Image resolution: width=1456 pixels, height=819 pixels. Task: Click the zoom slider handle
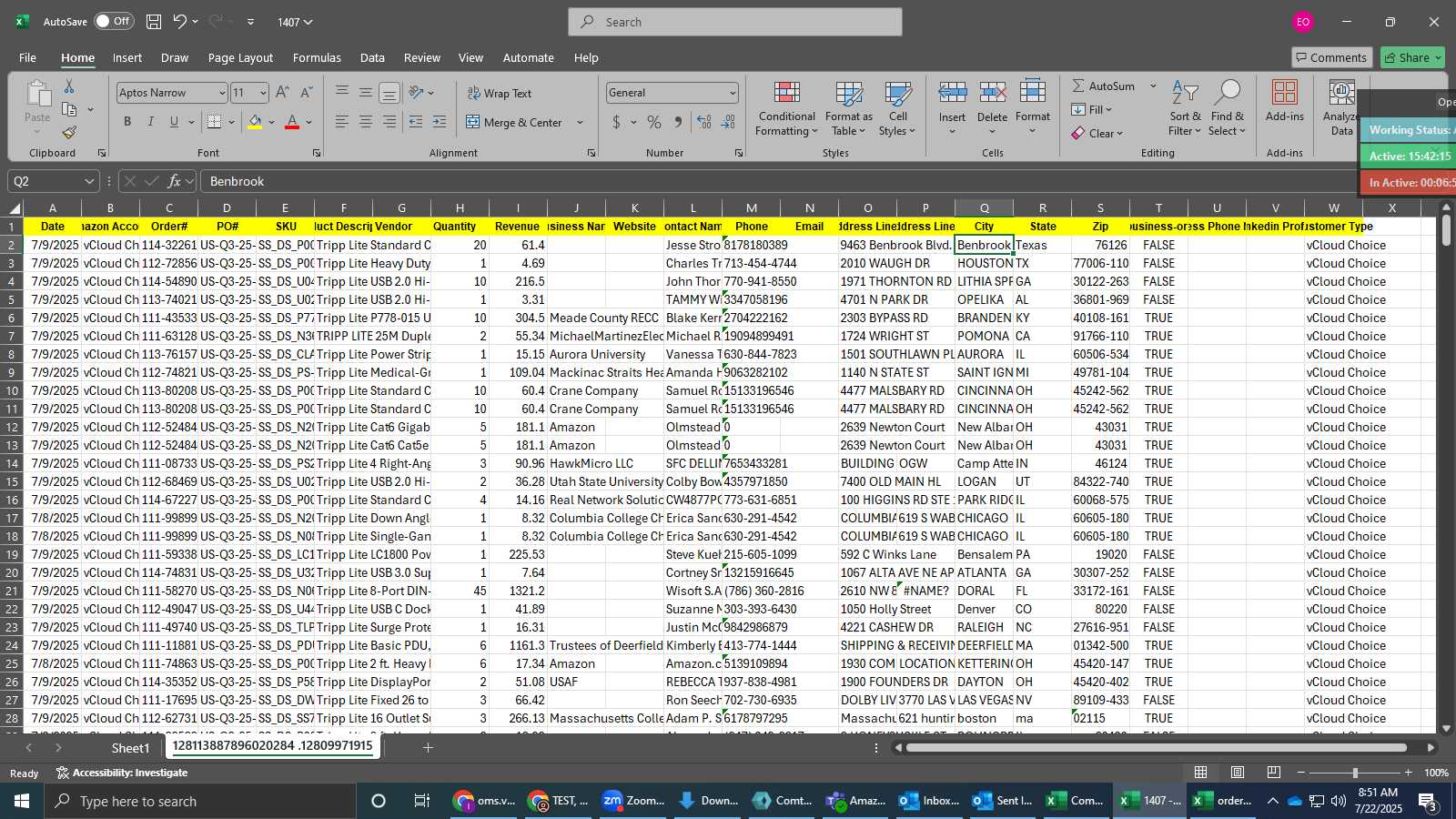(x=1355, y=773)
